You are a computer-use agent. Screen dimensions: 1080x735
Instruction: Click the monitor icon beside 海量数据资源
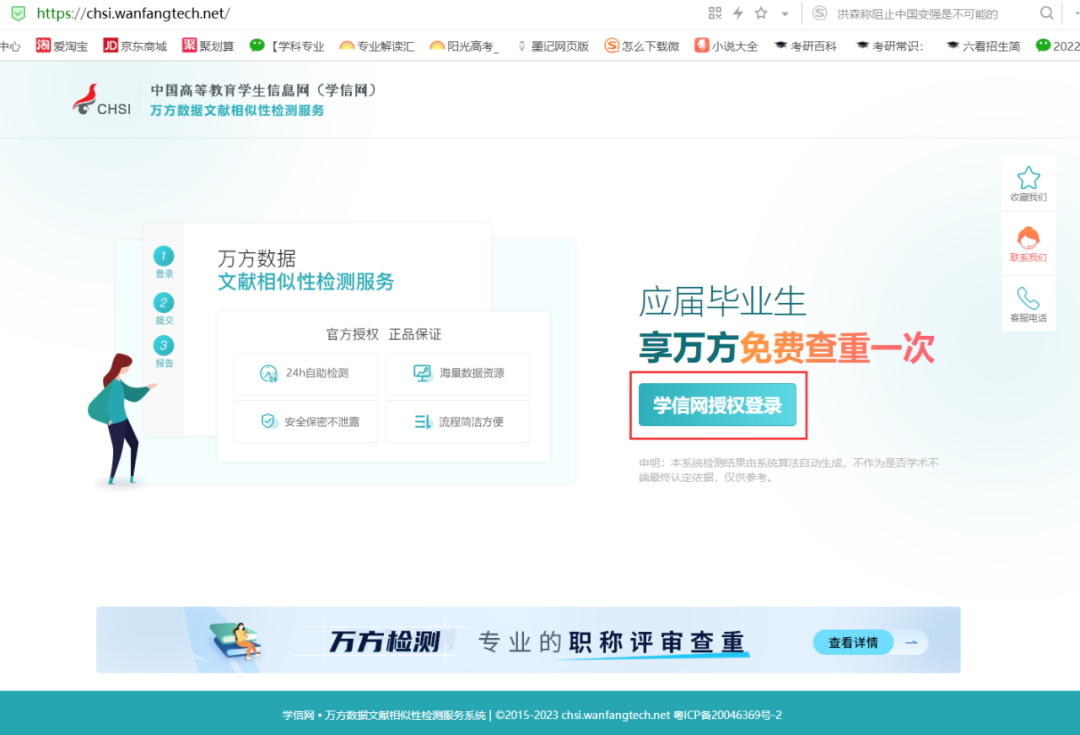pyautogui.click(x=422, y=373)
